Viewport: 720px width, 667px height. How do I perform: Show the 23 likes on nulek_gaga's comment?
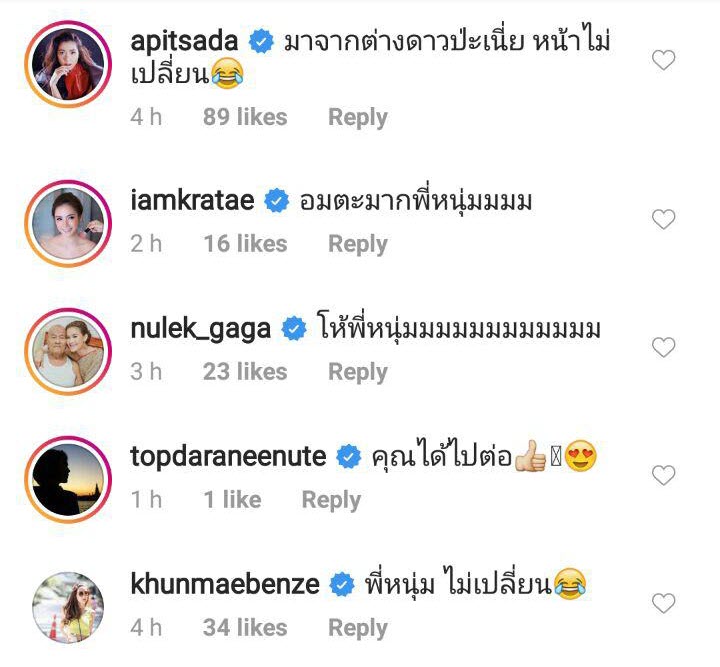pyautogui.click(x=244, y=372)
